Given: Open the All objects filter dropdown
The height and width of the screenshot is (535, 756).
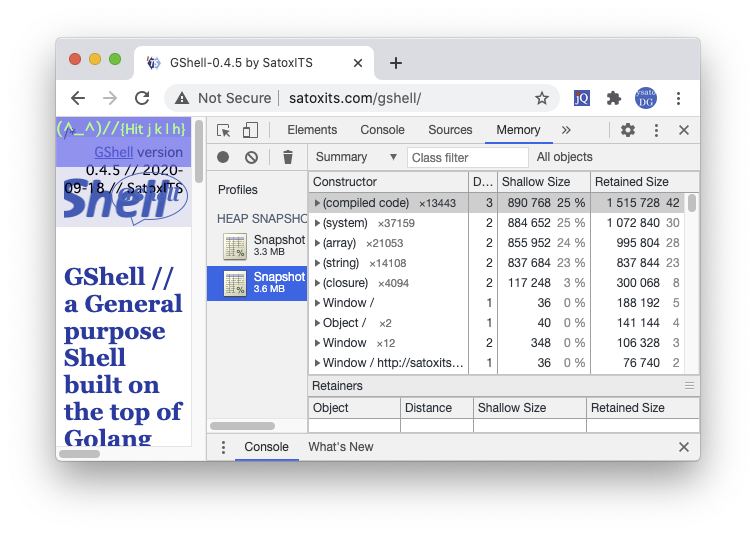Looking at the screenshot, I should coord(565,157).
